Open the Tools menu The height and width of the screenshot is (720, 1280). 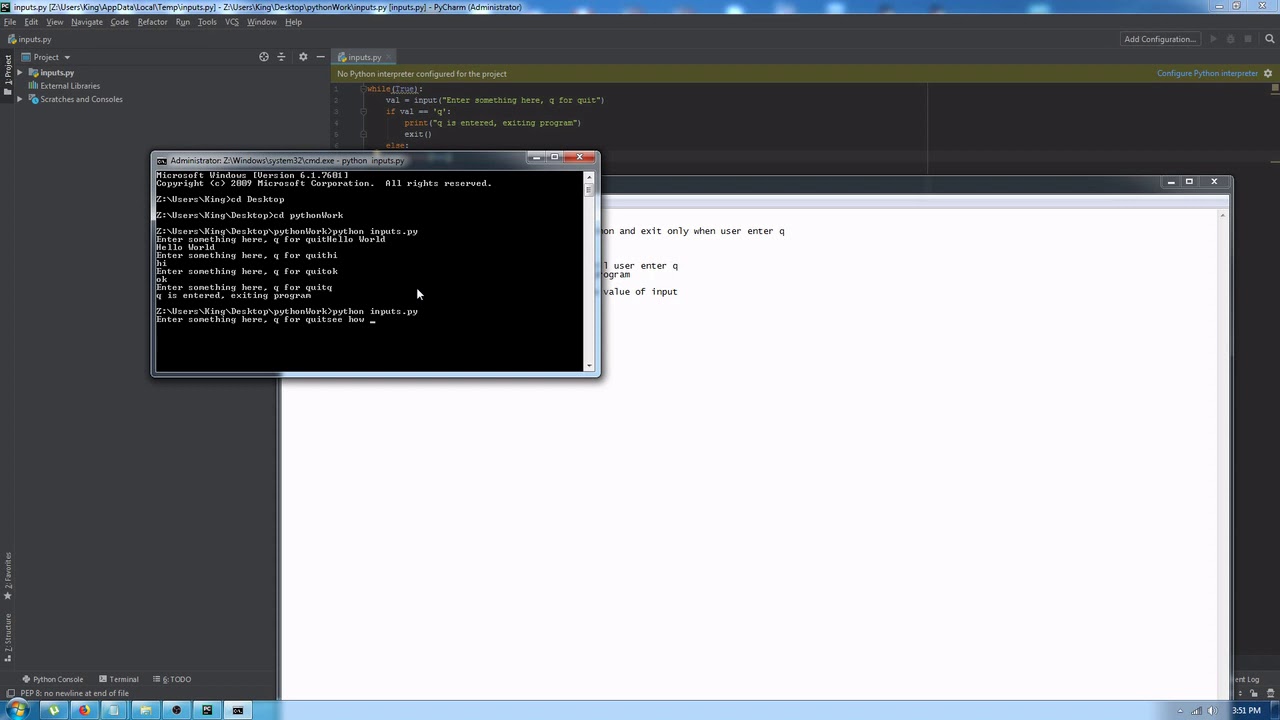[x=207, y=22]
